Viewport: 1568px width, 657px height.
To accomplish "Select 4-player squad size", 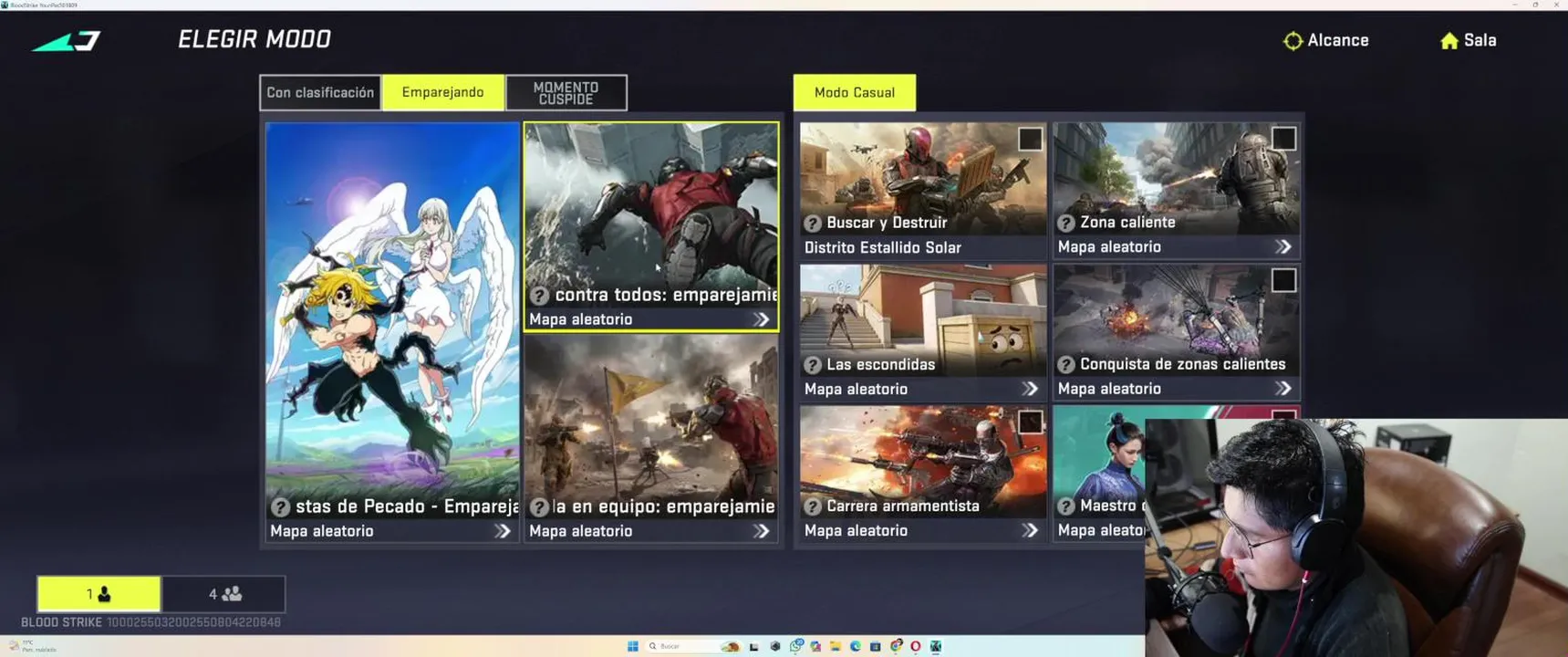I will [224, 594].
